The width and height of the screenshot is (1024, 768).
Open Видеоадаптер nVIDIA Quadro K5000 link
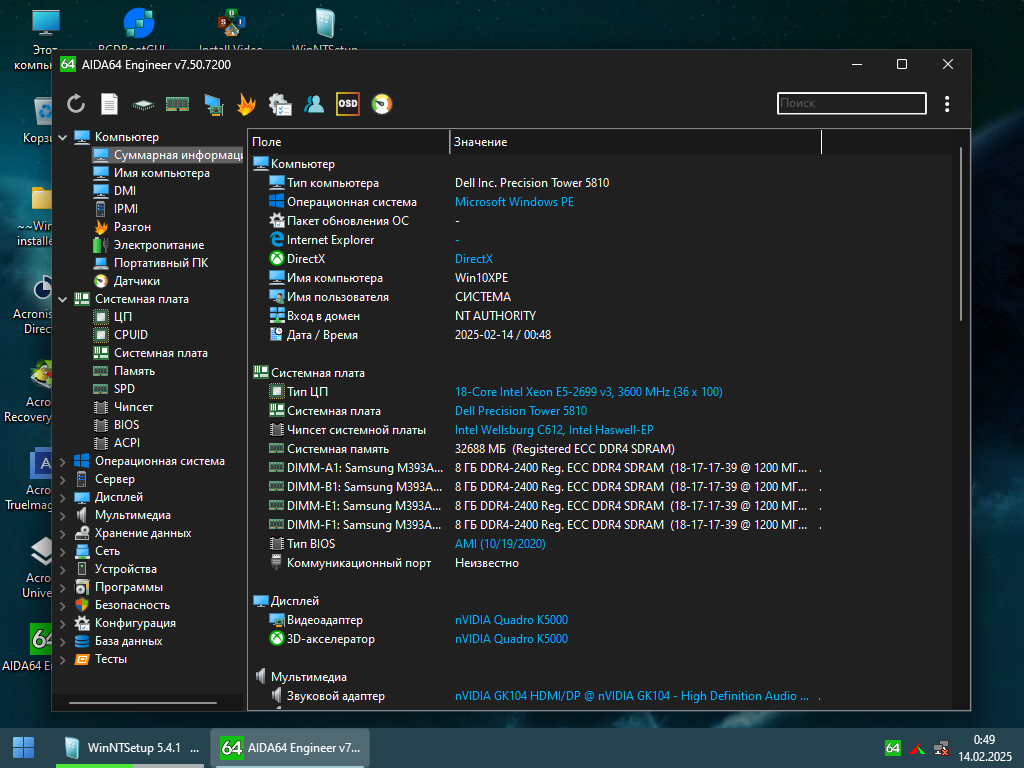point(511,620)
